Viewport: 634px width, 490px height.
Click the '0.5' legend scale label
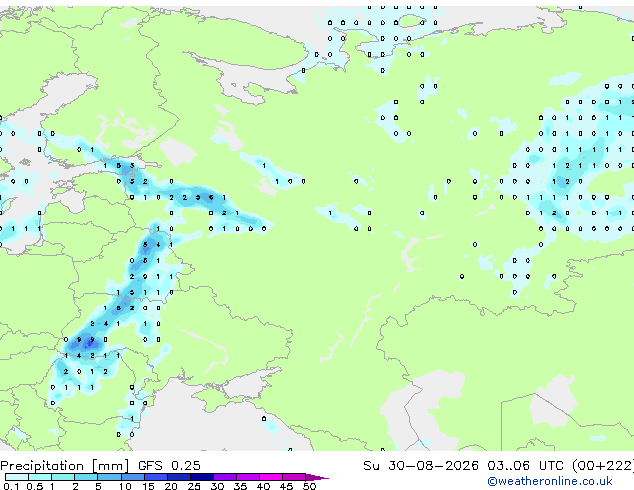34,486
